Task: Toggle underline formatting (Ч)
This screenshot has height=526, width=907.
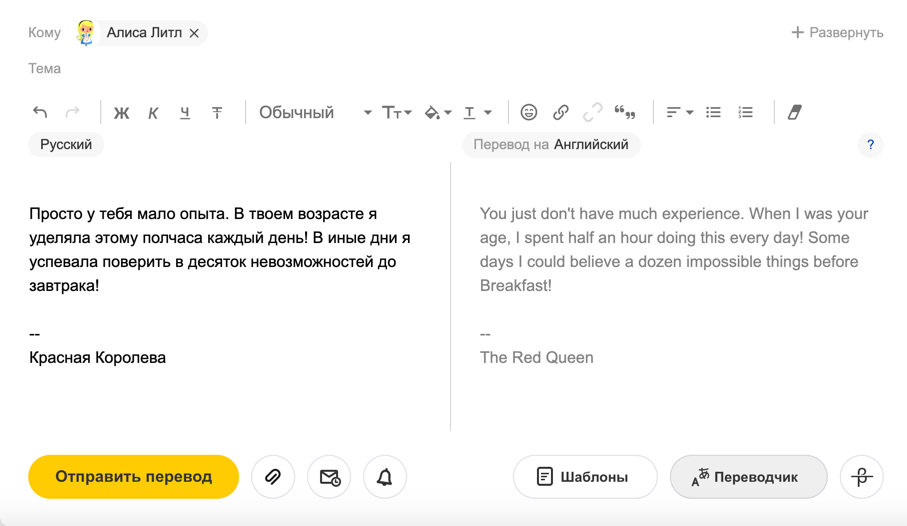Action: coord(185,113)
